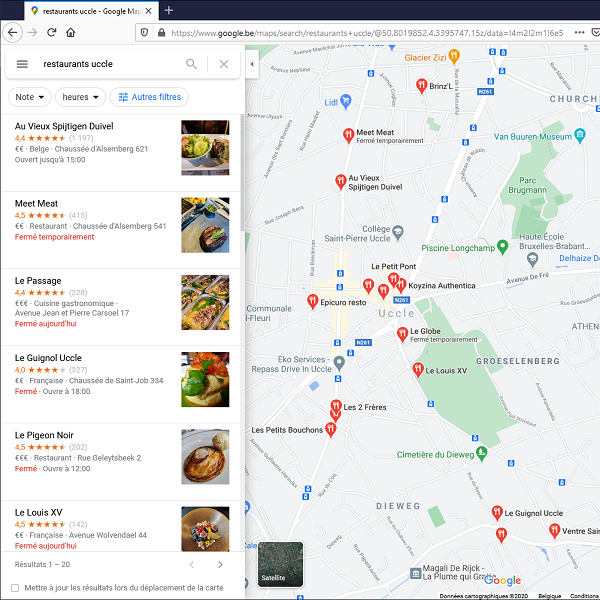Click the padlock site info icon
Image resolution: width=600 pixels, height=600 pixels.
(x=161, y=33)
